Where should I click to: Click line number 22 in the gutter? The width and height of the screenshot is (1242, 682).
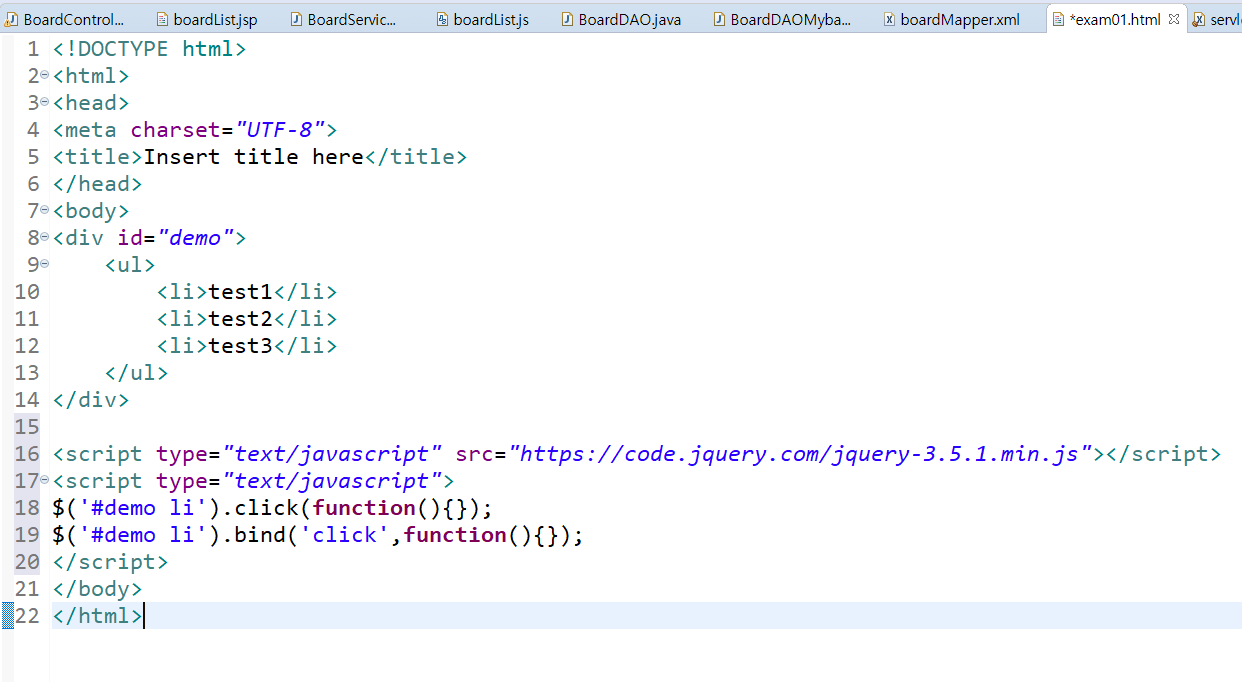coord(27,616)
